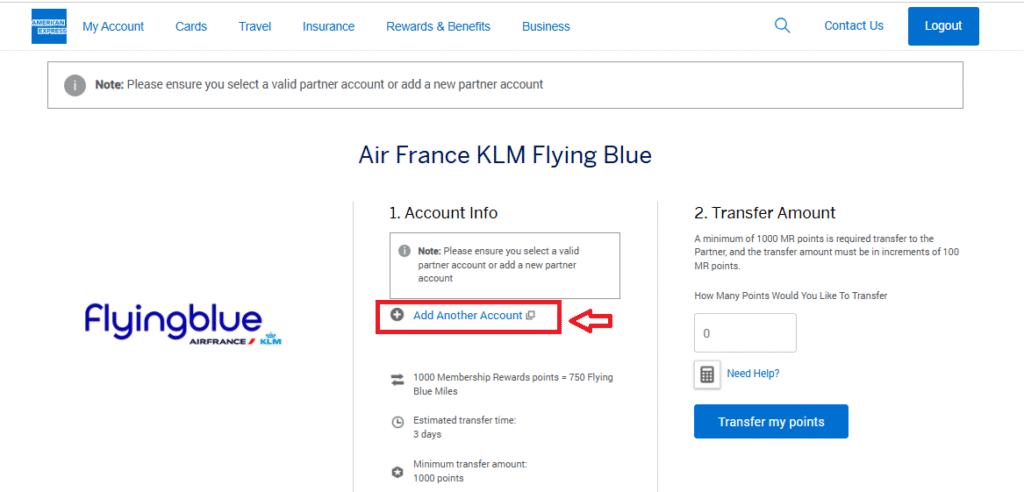Screen dimensions: 1024x492
Task: Follow the Contact Us link
Action: pos(853,26)
